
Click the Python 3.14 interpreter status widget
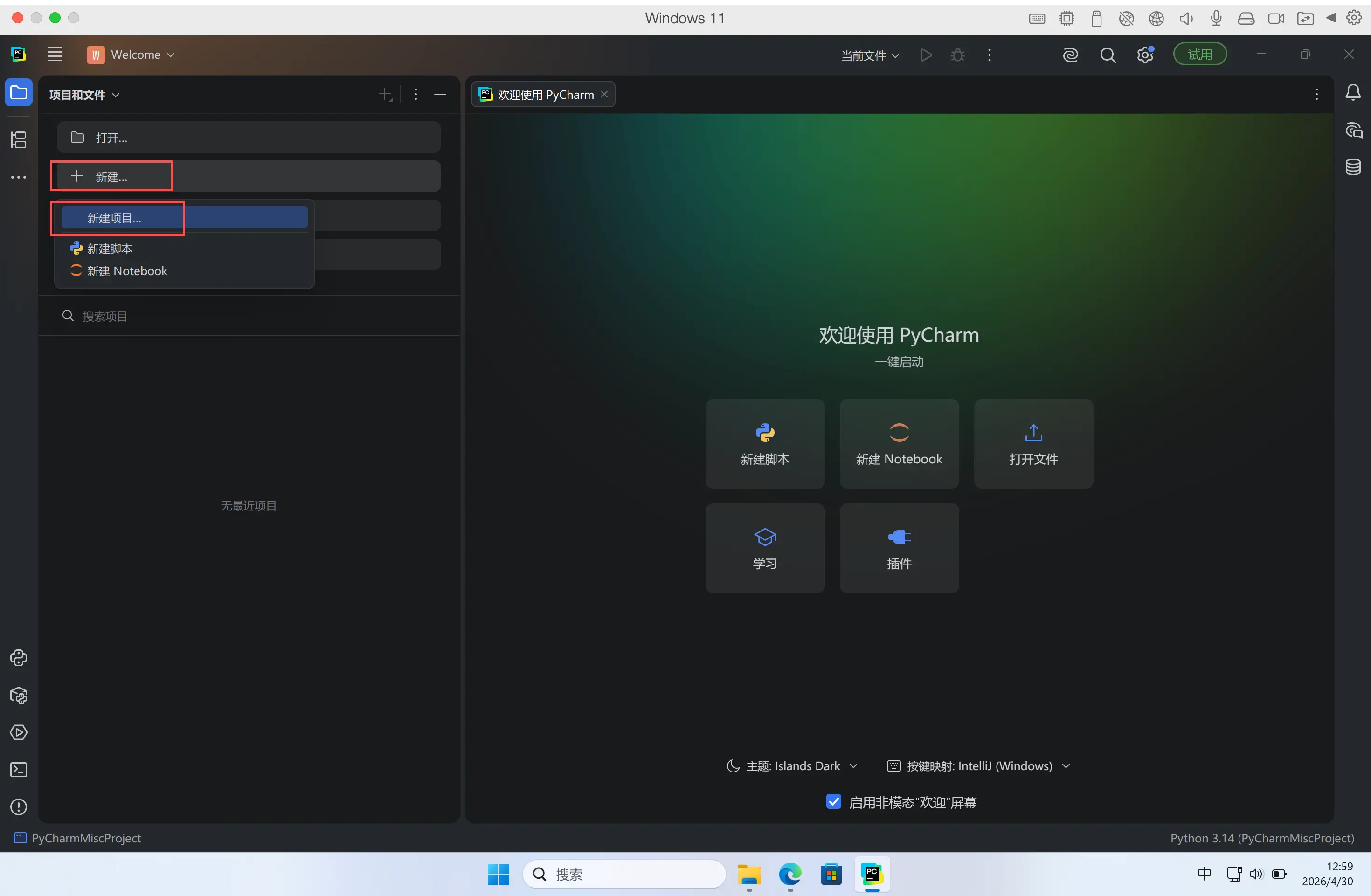point(1262,838)
